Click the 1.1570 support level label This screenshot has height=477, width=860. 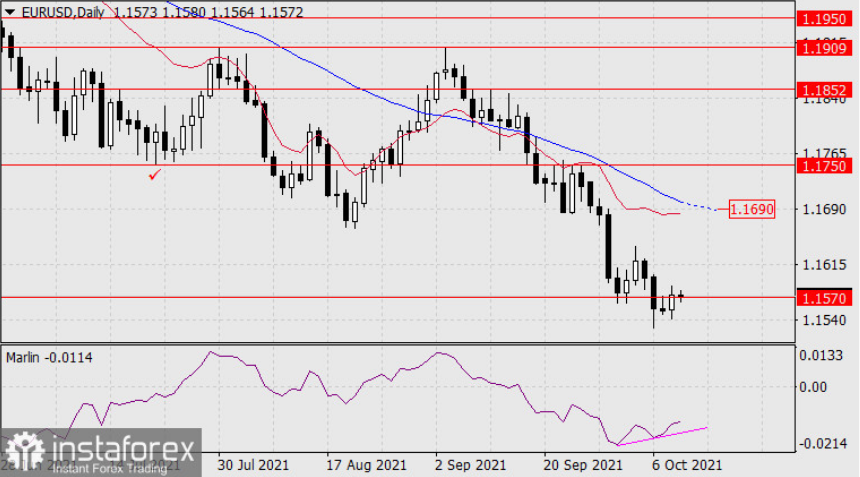pyautogui.click(x=824, y=298)
